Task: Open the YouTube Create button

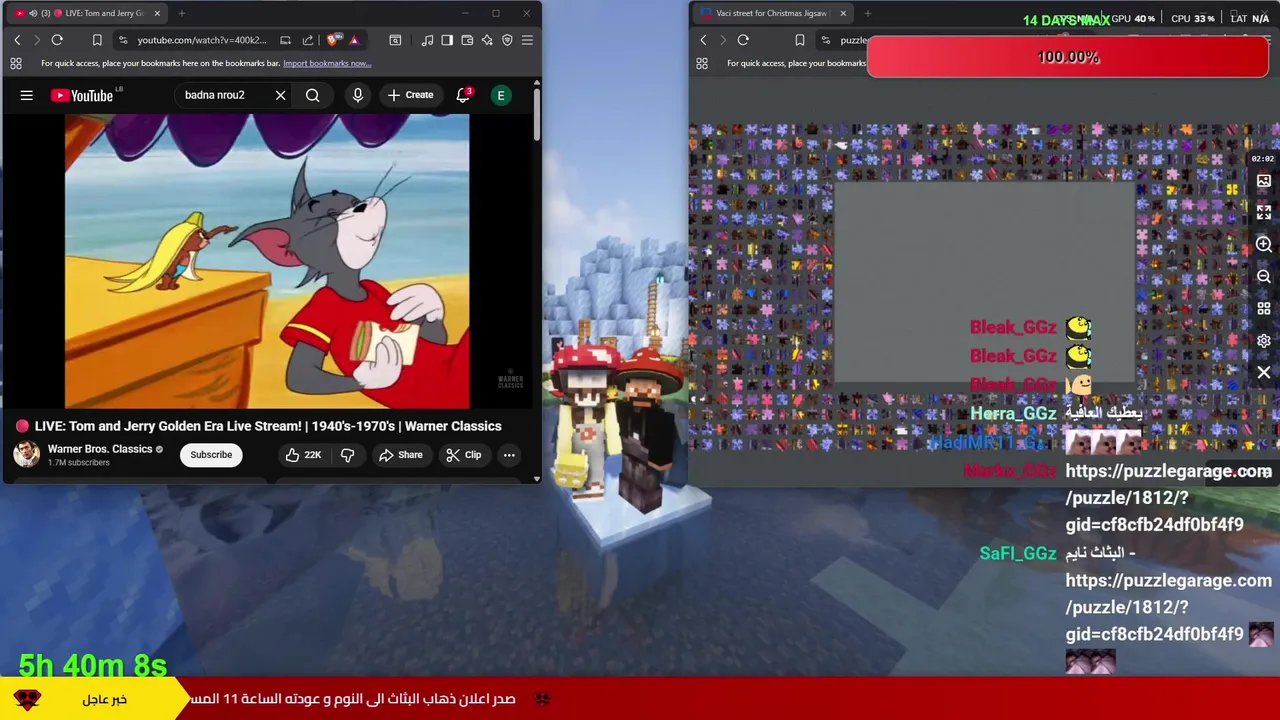Action: [410, 95]
